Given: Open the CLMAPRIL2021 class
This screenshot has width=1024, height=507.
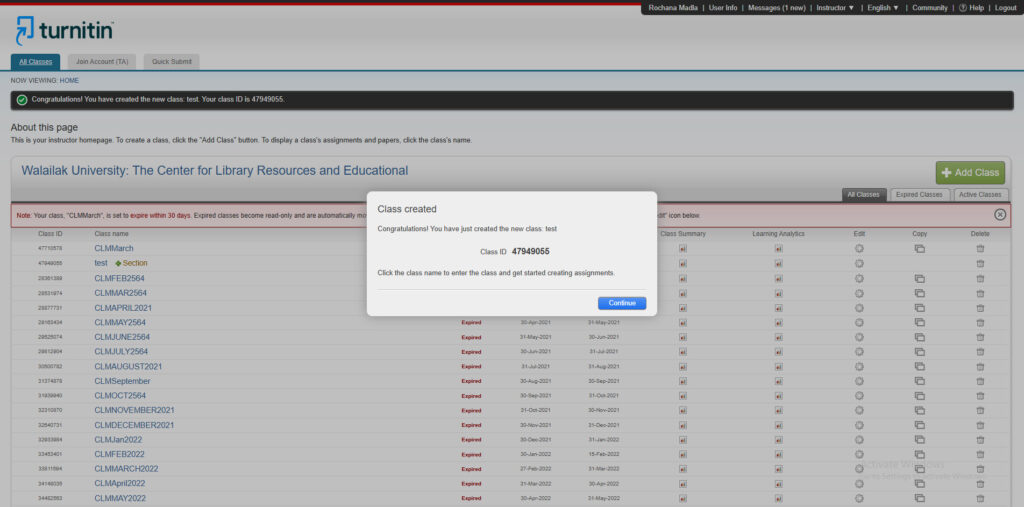Looking at the screenshot, I should tap(123, 308).
